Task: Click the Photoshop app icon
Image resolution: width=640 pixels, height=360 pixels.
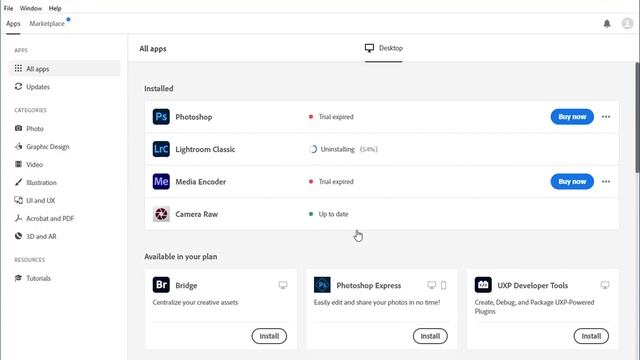Action: [x=161, y=117]
